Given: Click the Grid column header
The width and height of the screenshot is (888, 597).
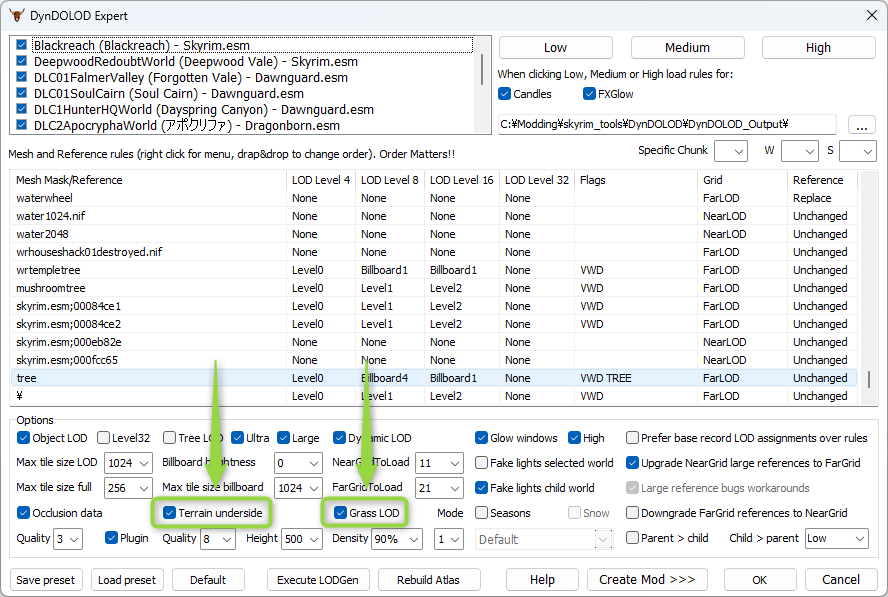Looking at the screenshot, I should [x=742, y=180].
